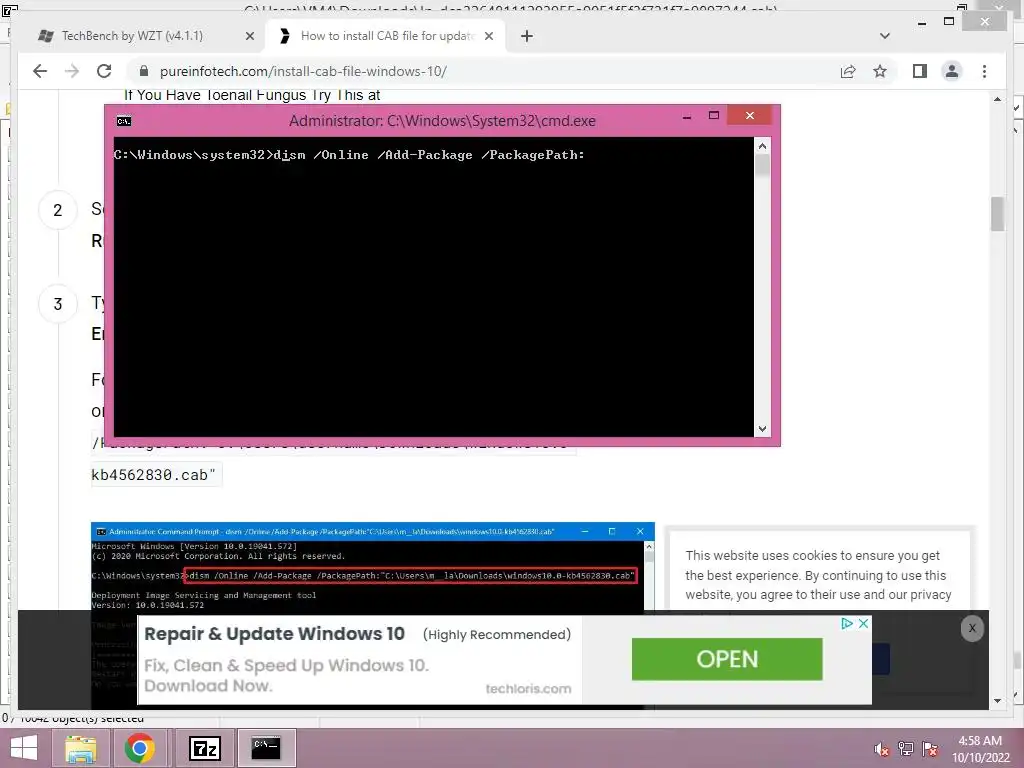Select Command Prompt taskbar icon
This screenshot has height=768, width=1024.
266,748
